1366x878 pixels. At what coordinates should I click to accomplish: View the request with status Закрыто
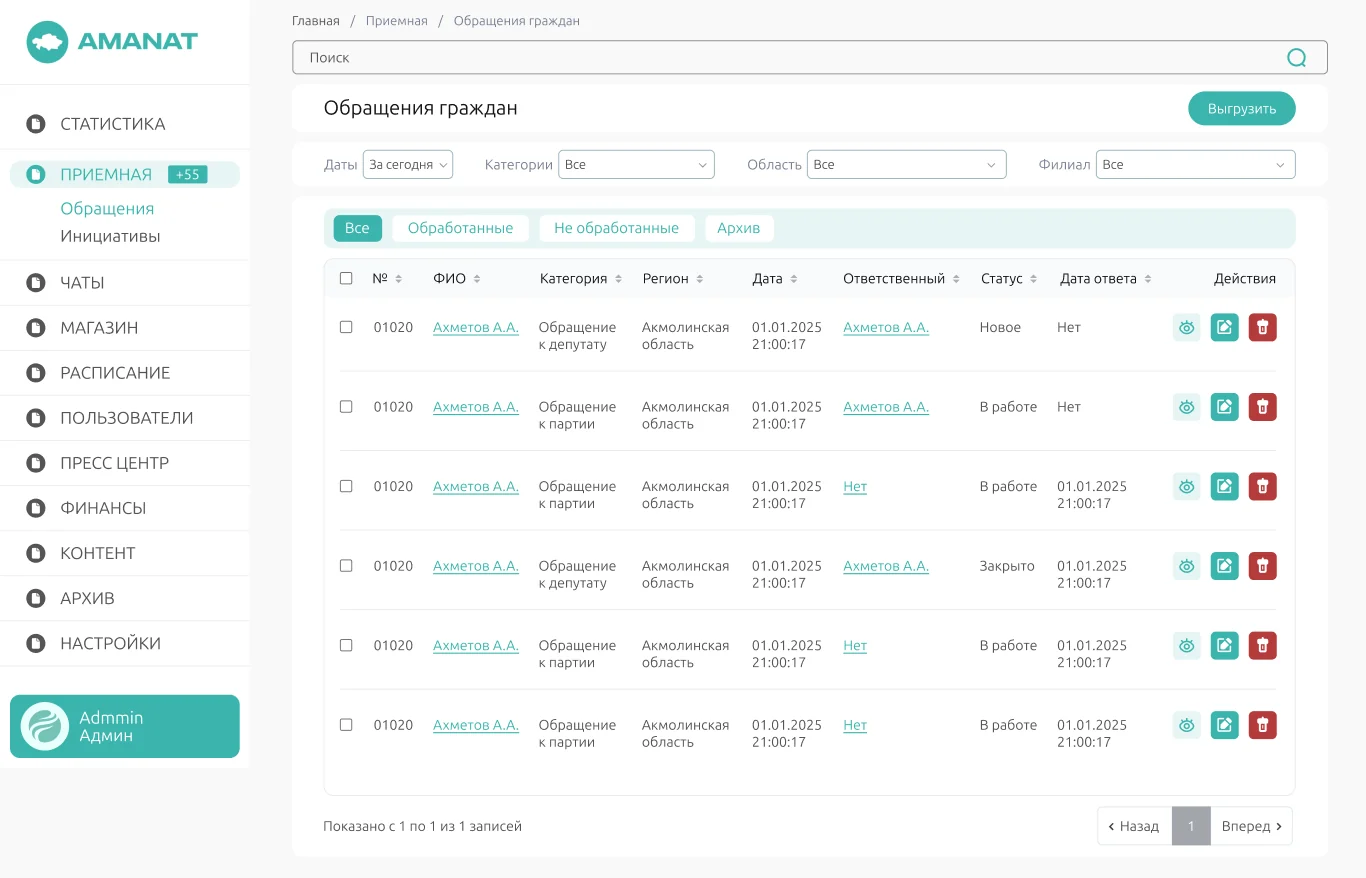(1187, 566)
